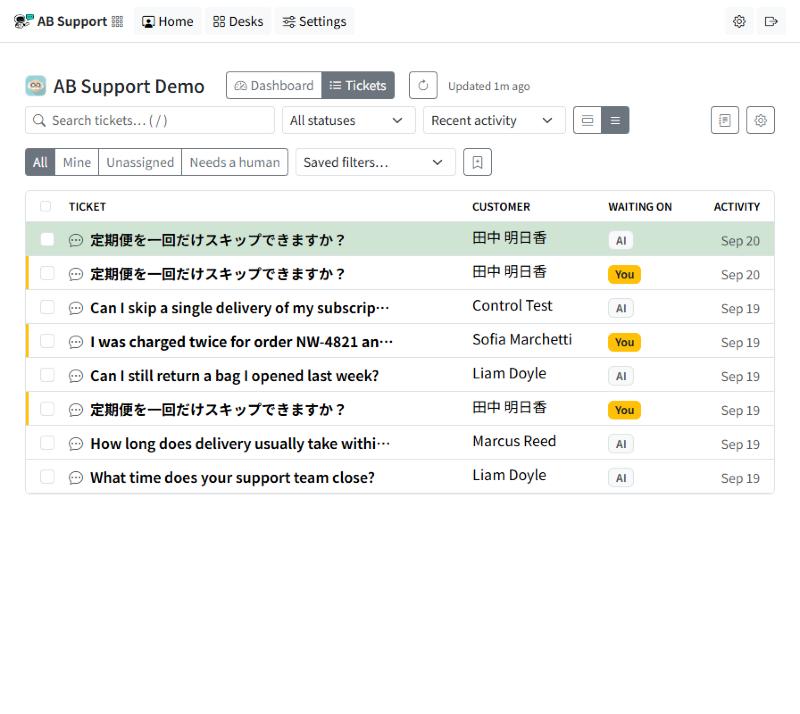800x714 pixels.
Task: Switch to the Dashboard tab
Action: 274,85
